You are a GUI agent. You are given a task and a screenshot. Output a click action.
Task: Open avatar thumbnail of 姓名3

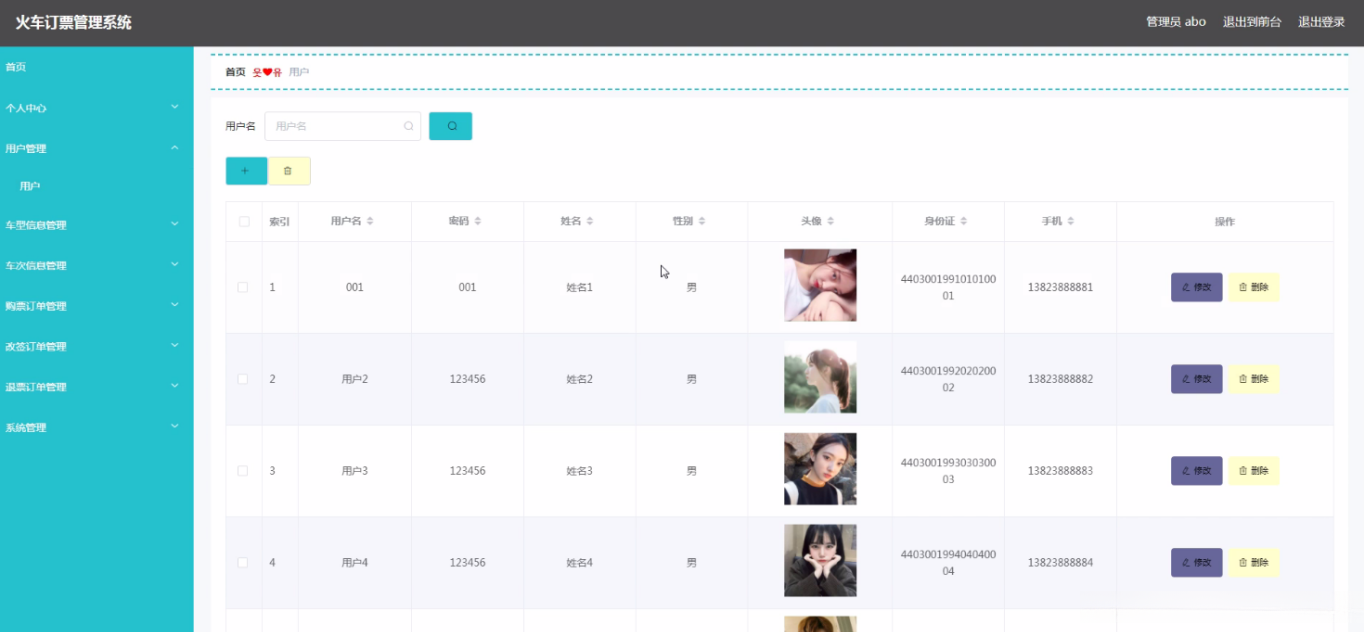[820, 469]
